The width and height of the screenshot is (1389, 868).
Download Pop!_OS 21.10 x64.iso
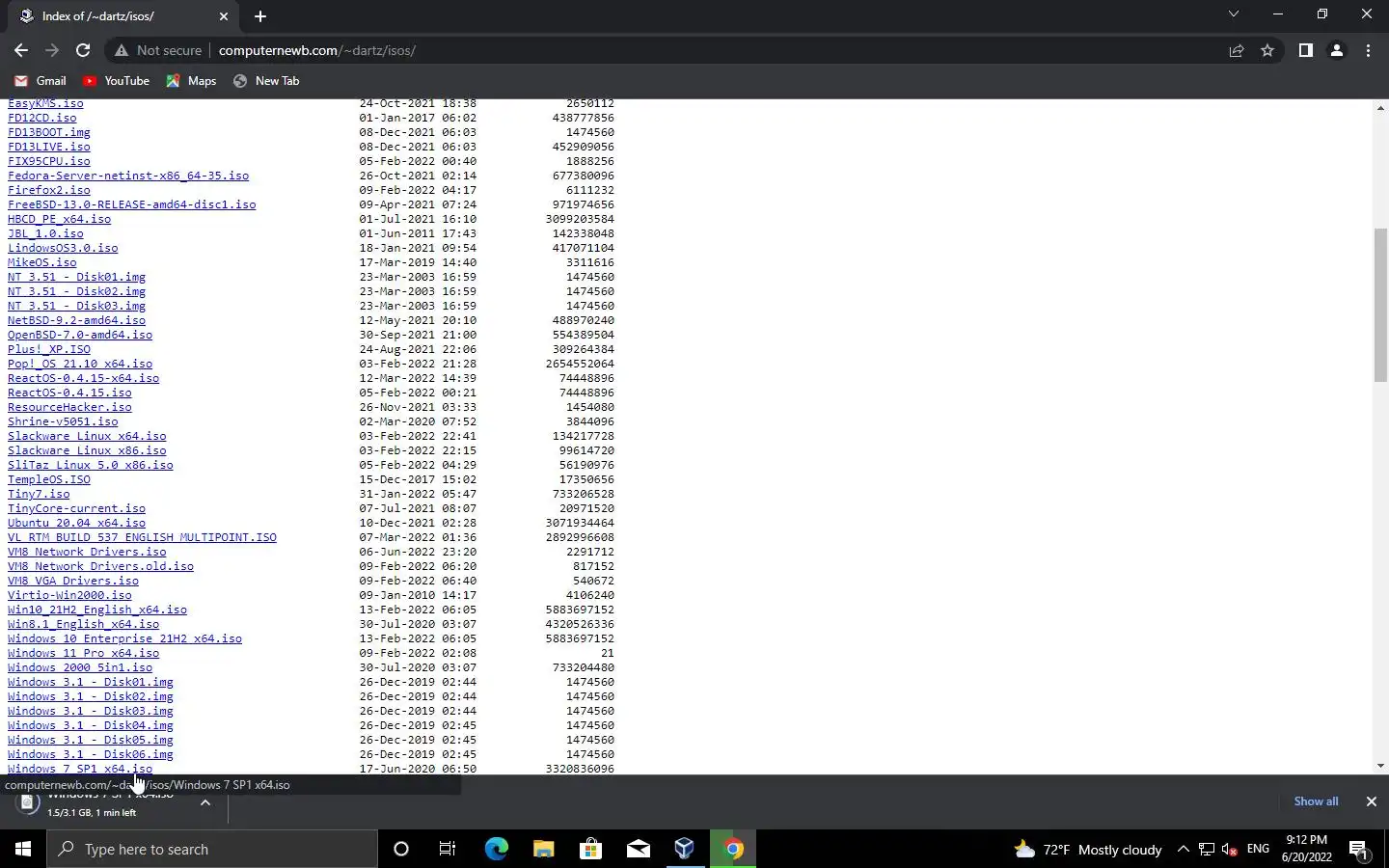tap(80, 364)
